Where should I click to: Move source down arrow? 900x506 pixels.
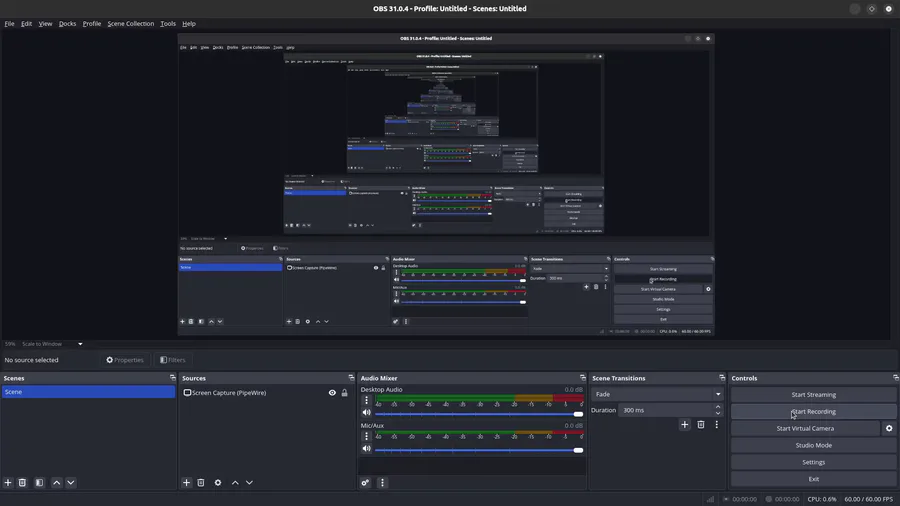point(249,482)
